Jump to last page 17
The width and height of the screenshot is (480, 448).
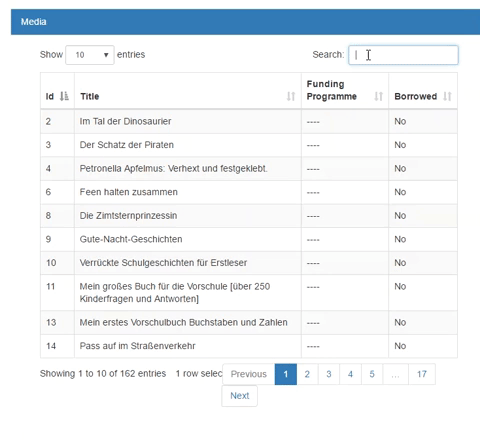click(422, 374)
